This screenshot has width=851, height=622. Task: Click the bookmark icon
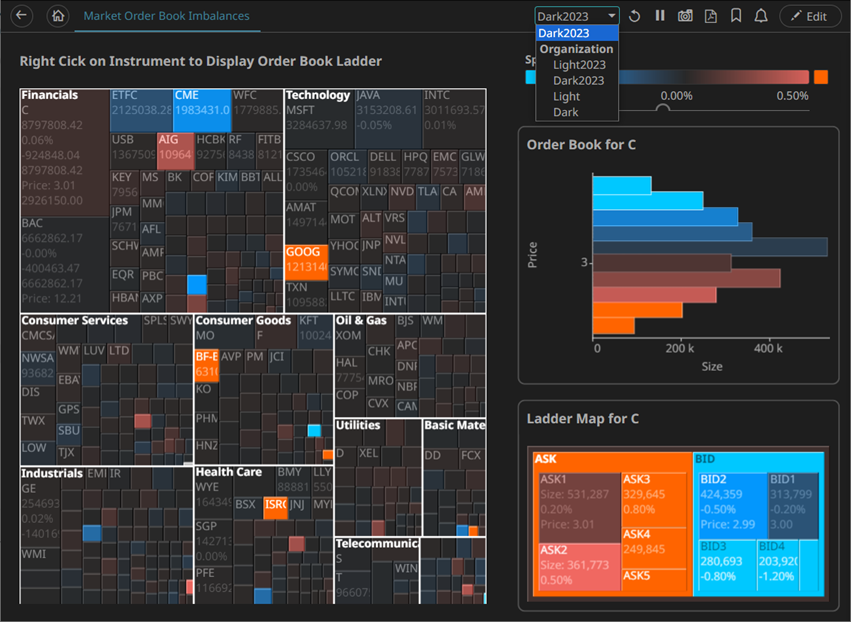(736, 16)
